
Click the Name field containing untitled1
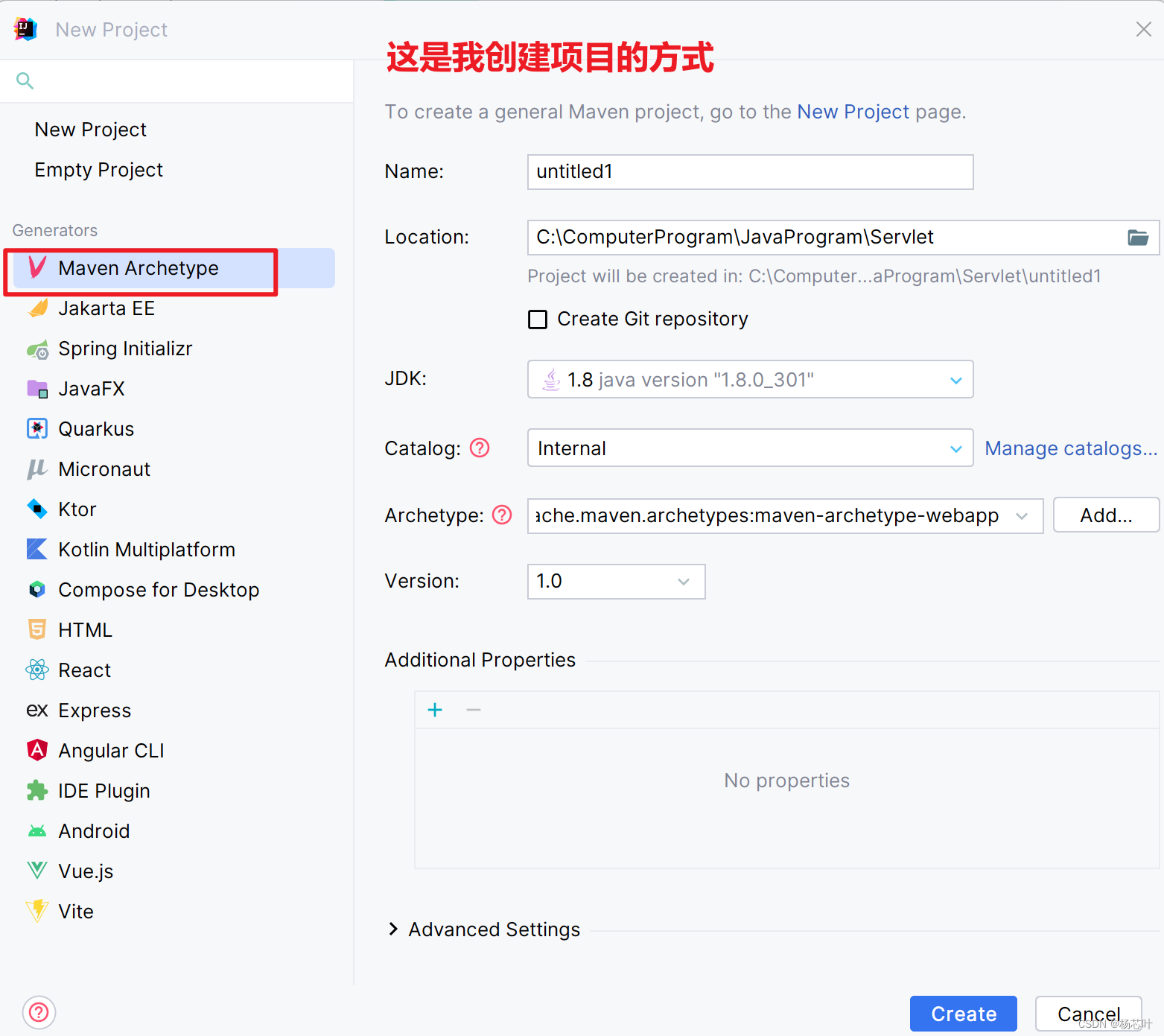751,172
